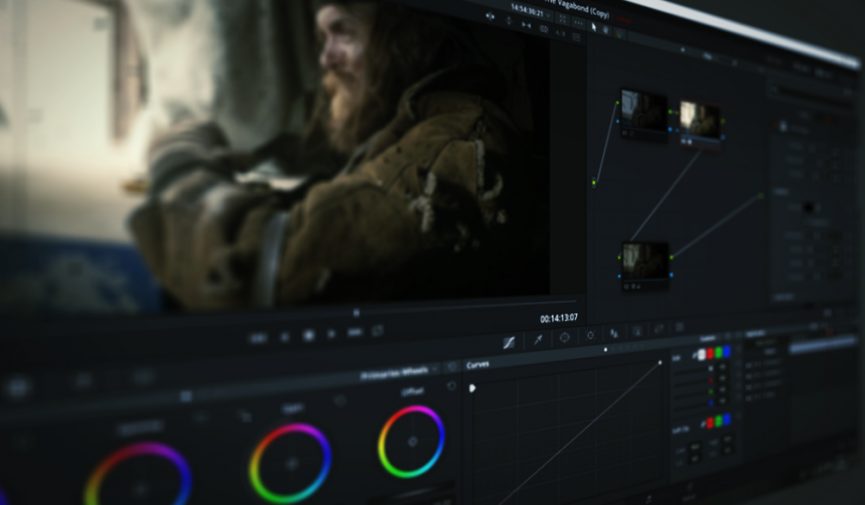Click the Keyframes panel timeline bar
Image resolution: width=865 pixels, height=505 pixels.
click(822, 345)
